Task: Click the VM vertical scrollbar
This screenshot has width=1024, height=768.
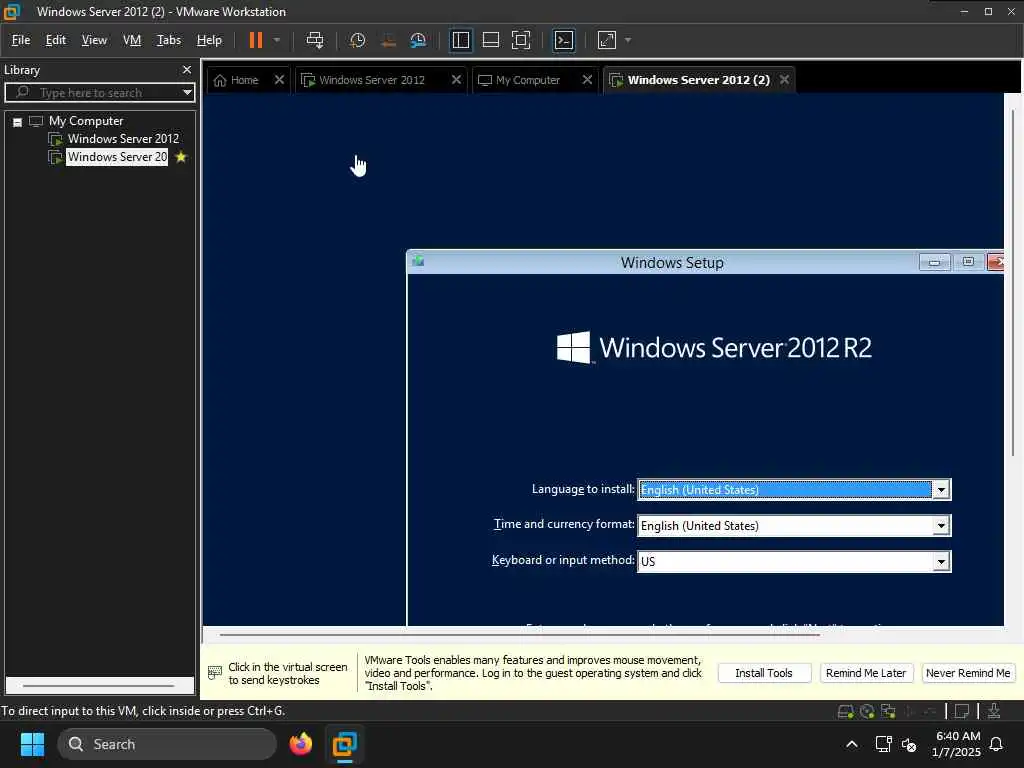Action: point(1013,283)
